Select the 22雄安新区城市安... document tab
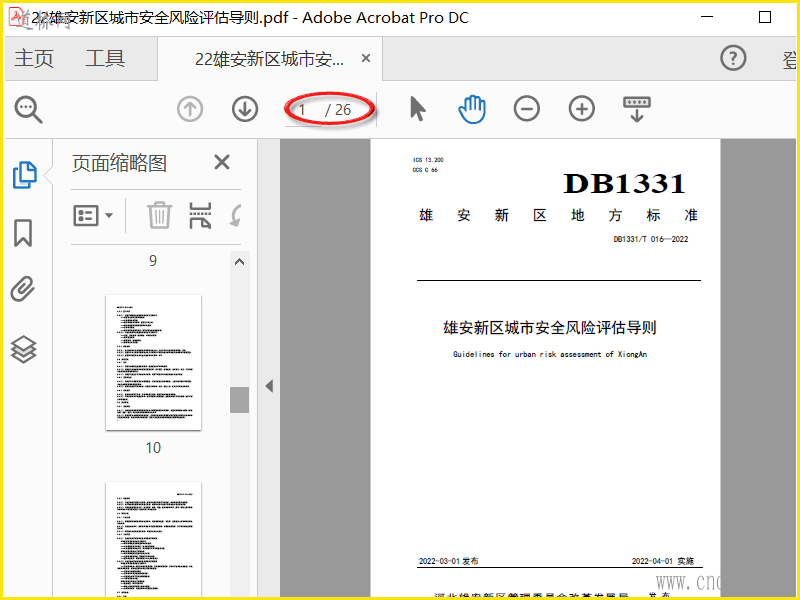 tap(269, 59)
